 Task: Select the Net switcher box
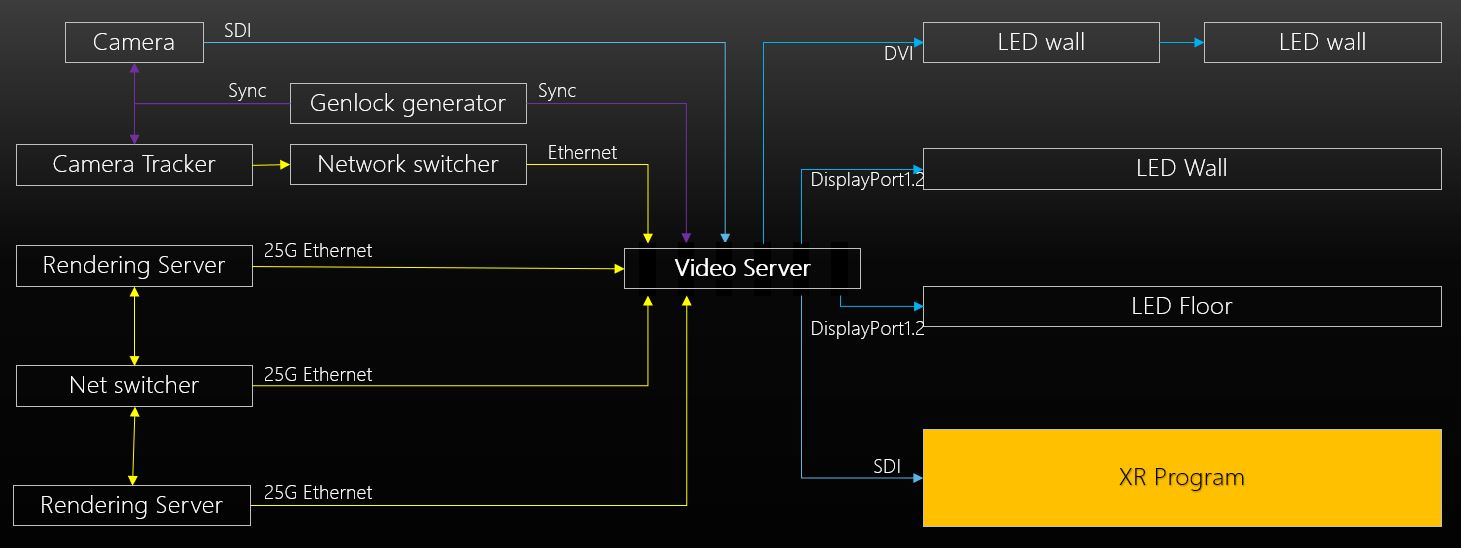(x=134, y=385)
